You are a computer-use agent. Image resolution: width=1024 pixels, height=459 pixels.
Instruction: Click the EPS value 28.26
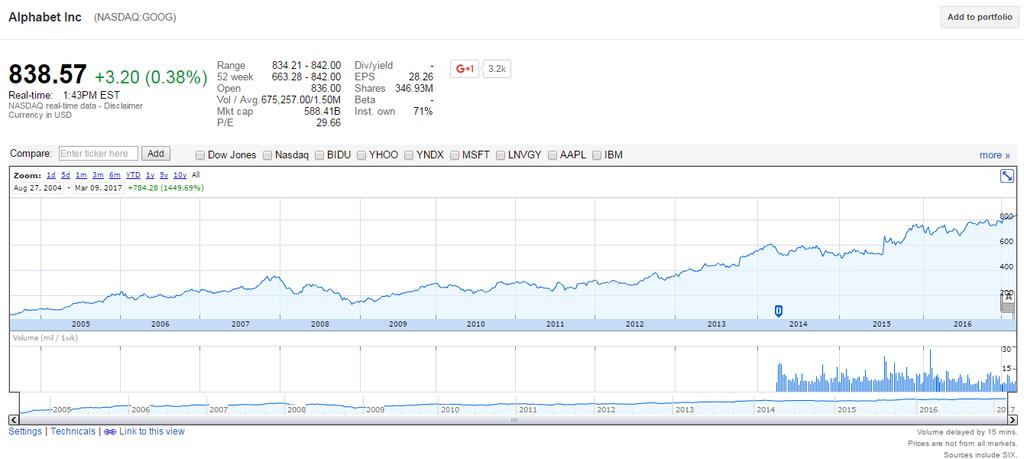[x=421, y=77]
